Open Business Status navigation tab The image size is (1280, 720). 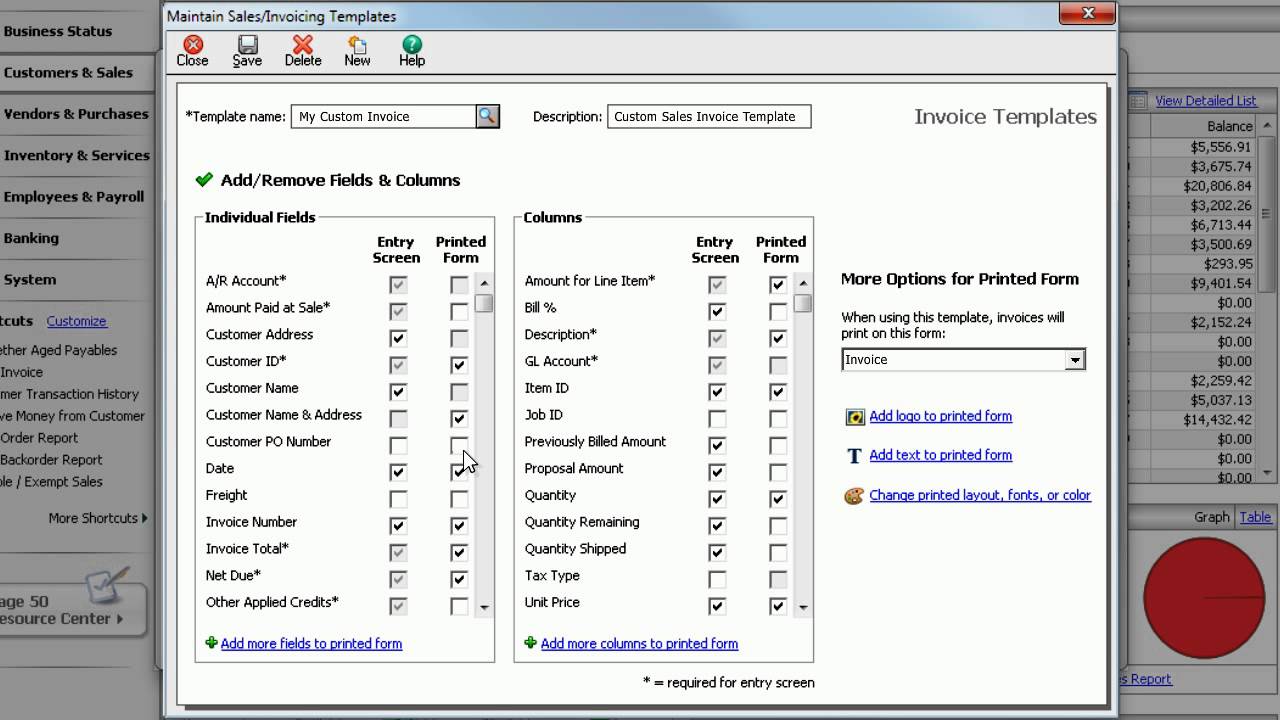coord(77,31)
